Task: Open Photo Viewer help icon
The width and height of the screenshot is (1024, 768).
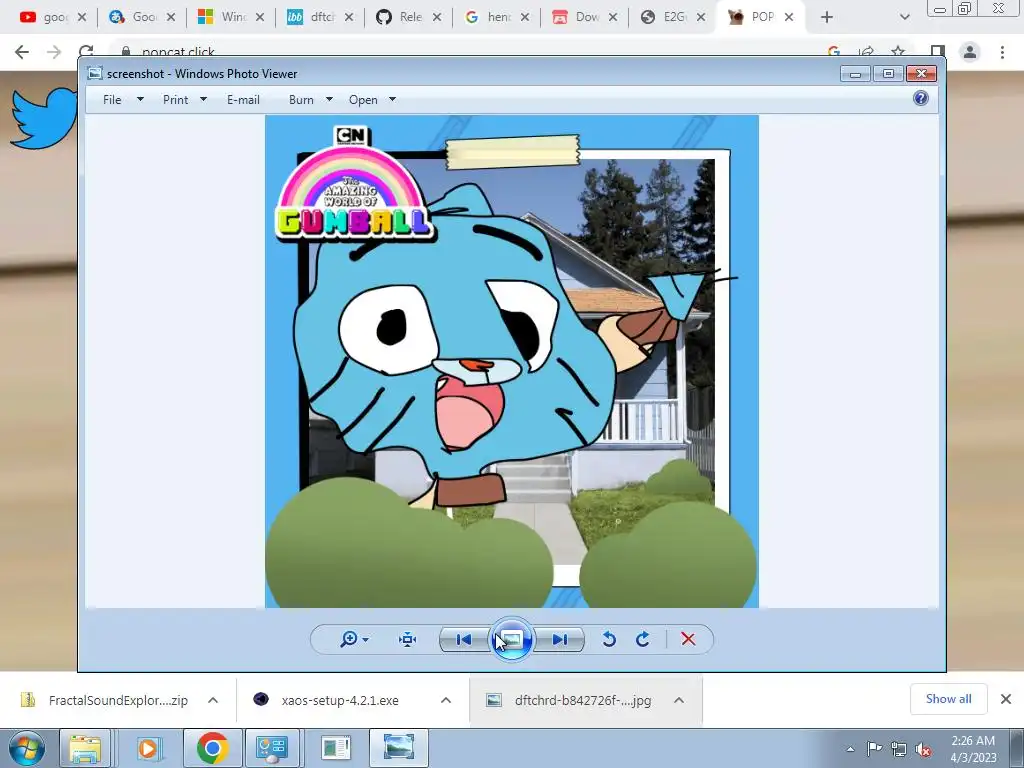Action: point(921,98)
